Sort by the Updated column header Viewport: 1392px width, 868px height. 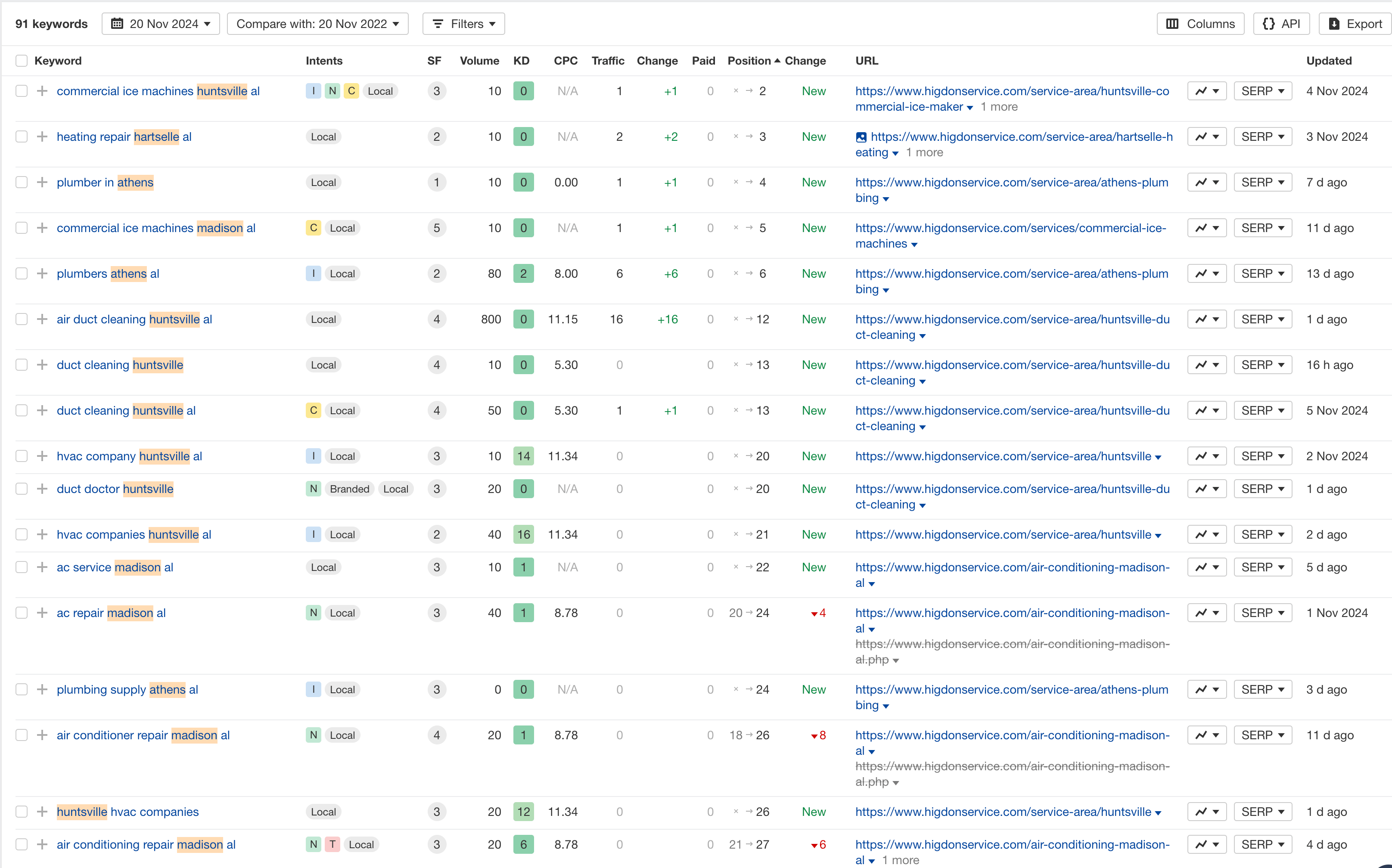1329,61
